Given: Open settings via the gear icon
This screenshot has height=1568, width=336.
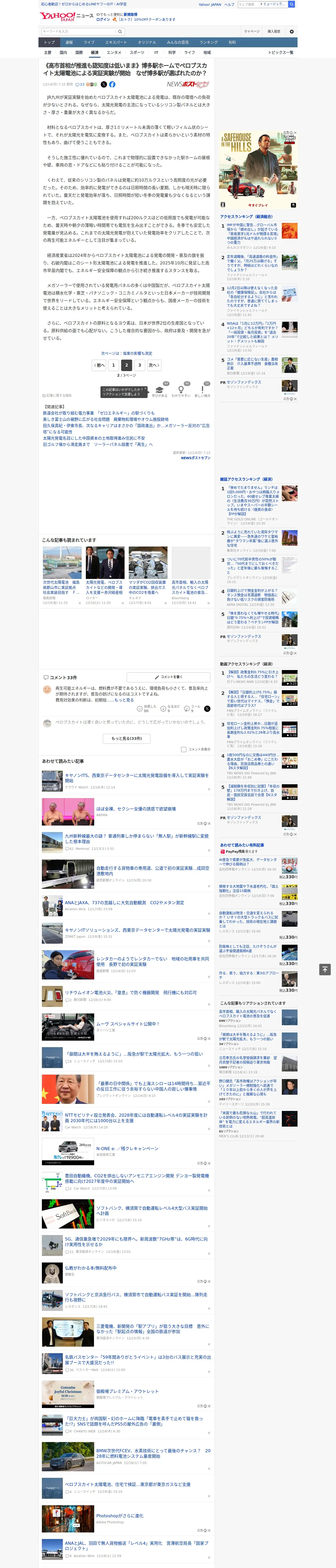Looking at the screenshot, I should tap(291, 31).
